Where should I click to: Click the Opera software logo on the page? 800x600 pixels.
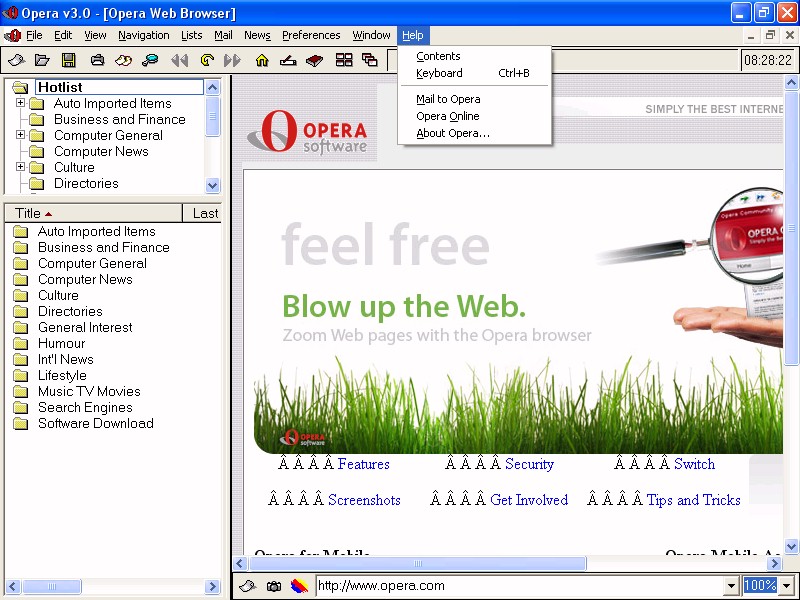[x=308, y=132]
